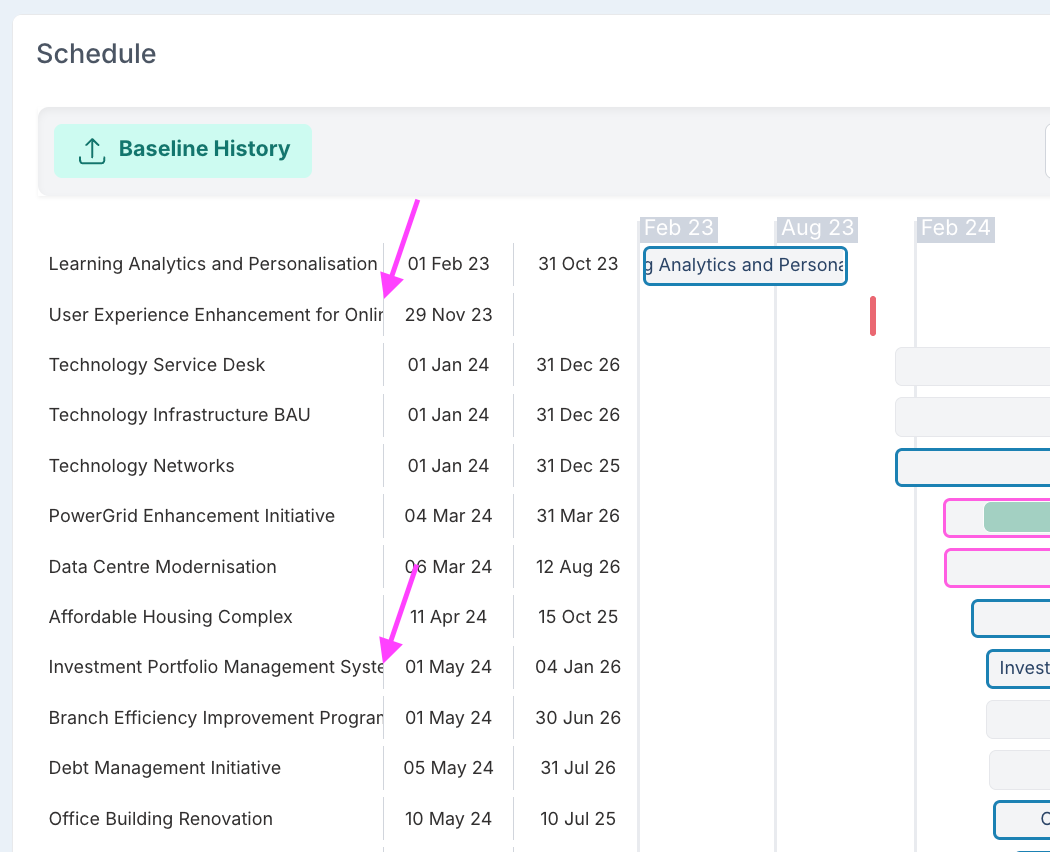Image resolution: width=1050 pixels, height=852 pixels.
Task: Select the Aug 23 timeline header
Action: [817, 228]
